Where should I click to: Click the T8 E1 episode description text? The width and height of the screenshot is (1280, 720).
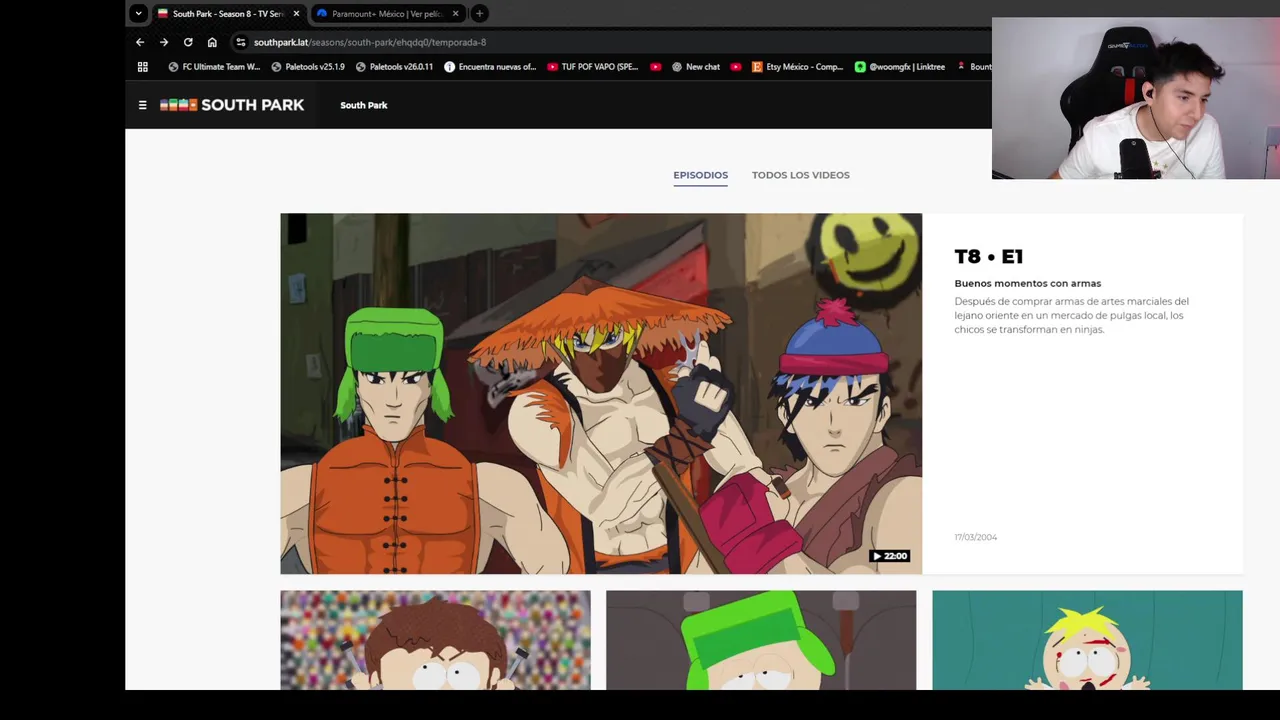click(x=1072, y=315)
